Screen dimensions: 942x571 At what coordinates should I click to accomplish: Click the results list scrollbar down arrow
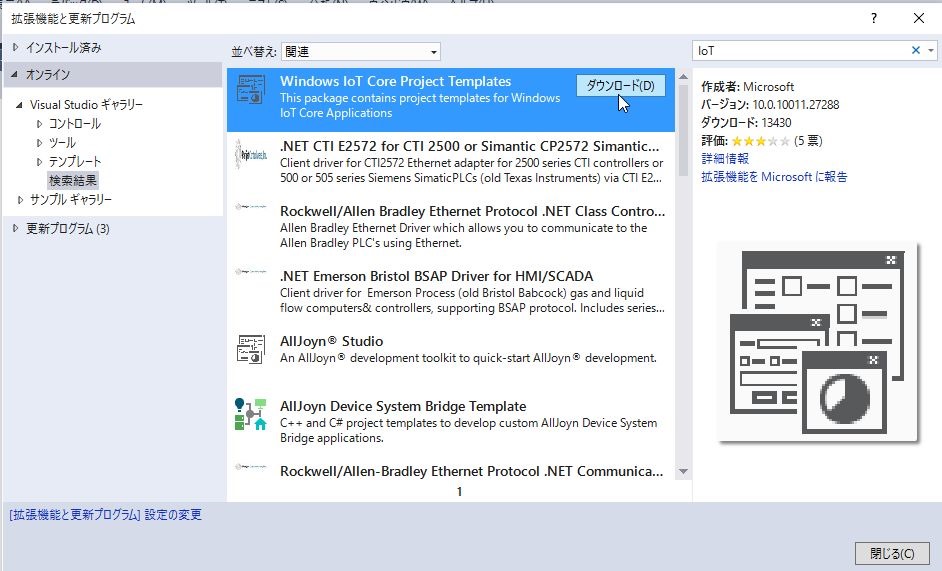(684, 471)
